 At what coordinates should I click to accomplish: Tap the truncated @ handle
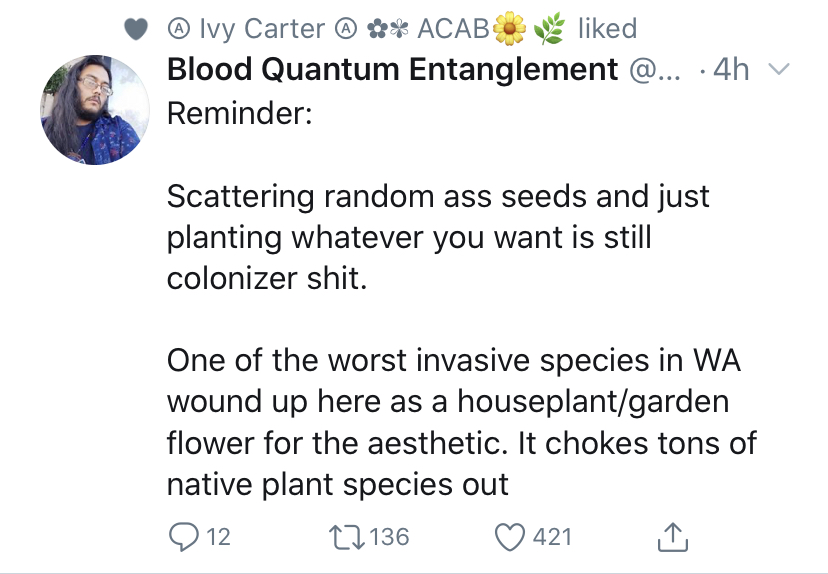655,69
